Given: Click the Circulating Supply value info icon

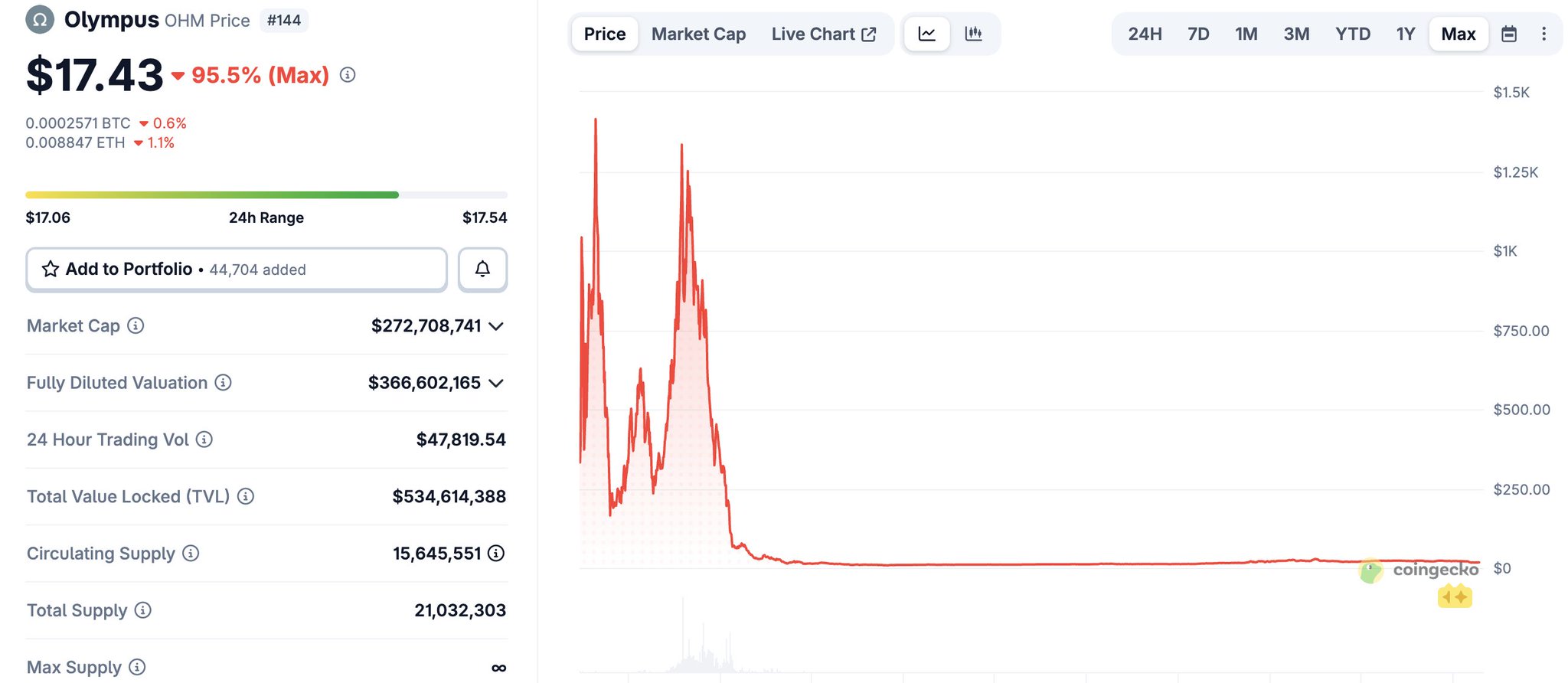Looking at the screenshot, I should pyautogui.click(x=496, y=553).
